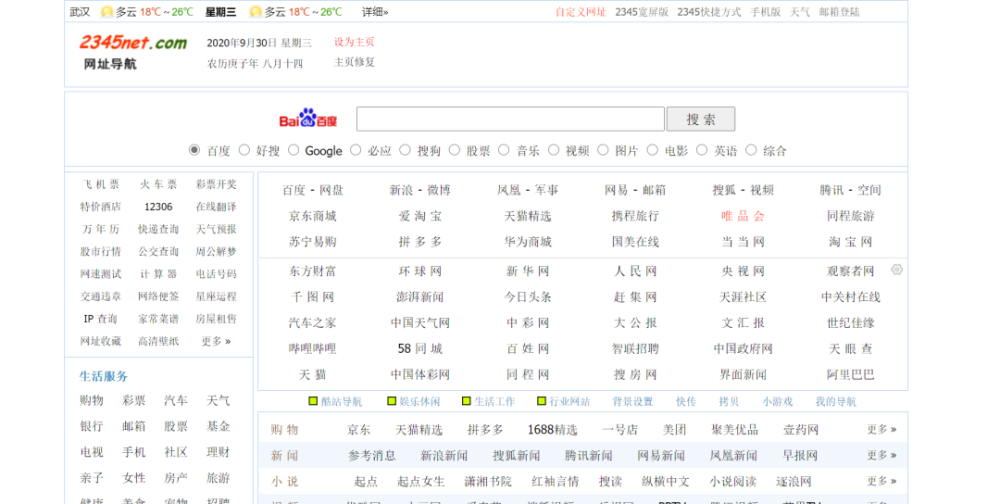
Task: Choose the 图片 search radio button
Action: coord(603,150)
